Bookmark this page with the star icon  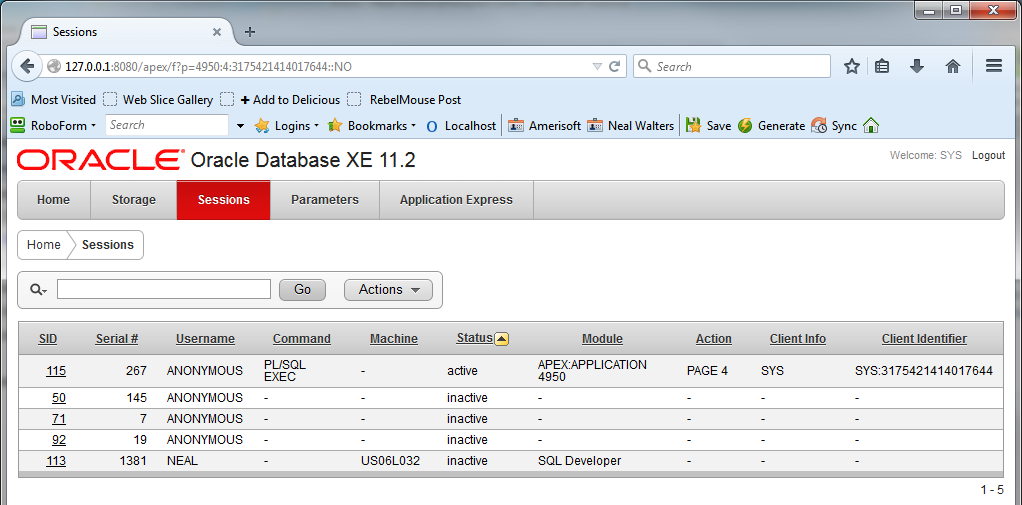coord(852,66)
